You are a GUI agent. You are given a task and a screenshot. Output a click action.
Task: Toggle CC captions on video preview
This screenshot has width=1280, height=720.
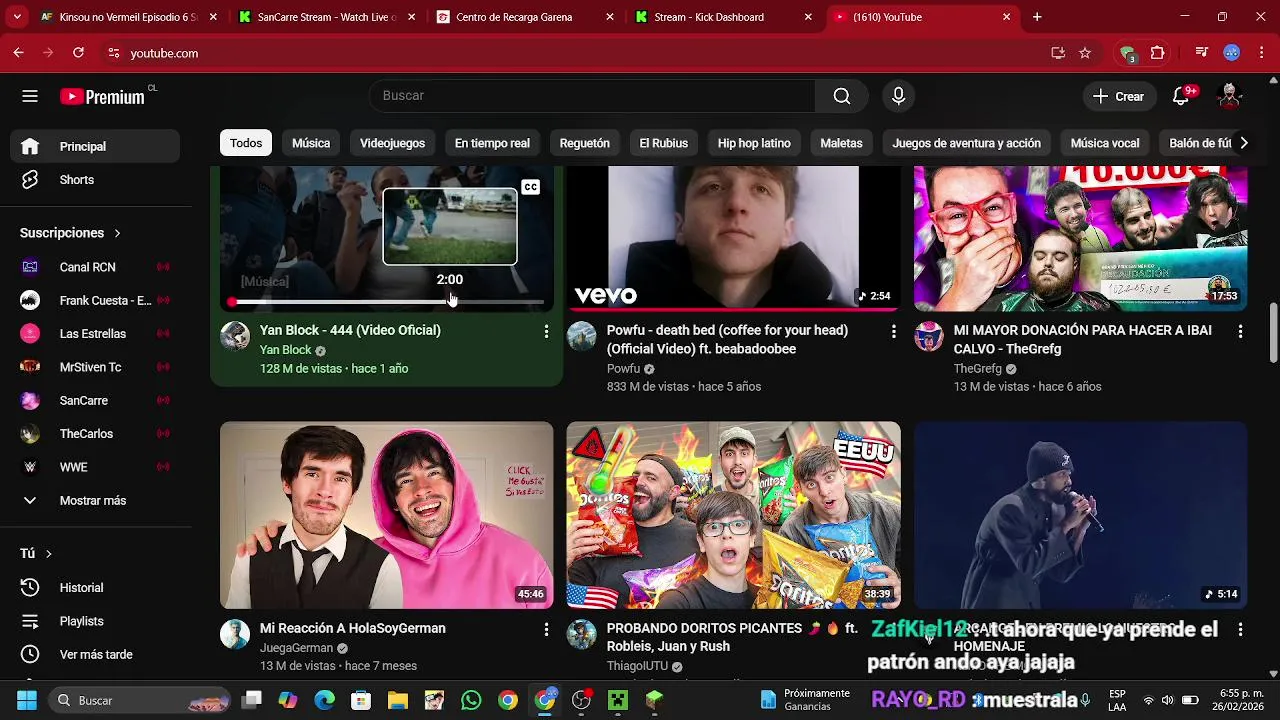[530, 187]
